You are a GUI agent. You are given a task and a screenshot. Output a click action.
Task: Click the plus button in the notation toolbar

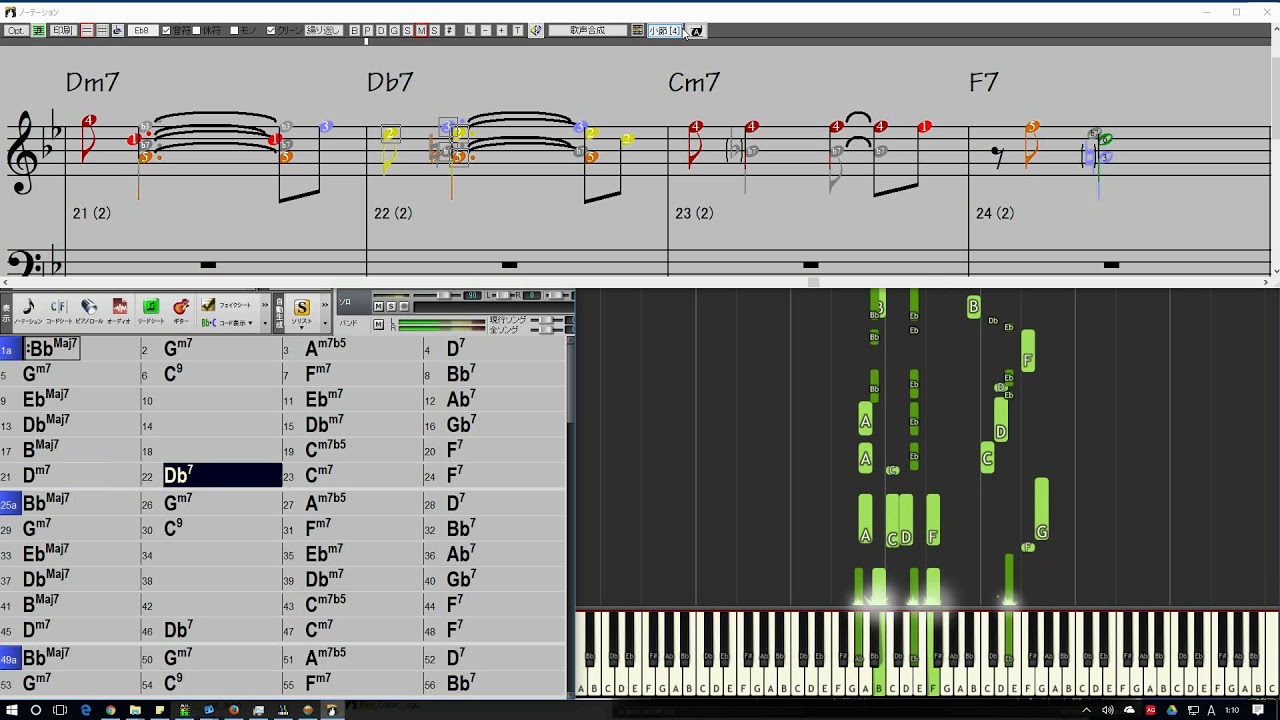coord(501,31)
